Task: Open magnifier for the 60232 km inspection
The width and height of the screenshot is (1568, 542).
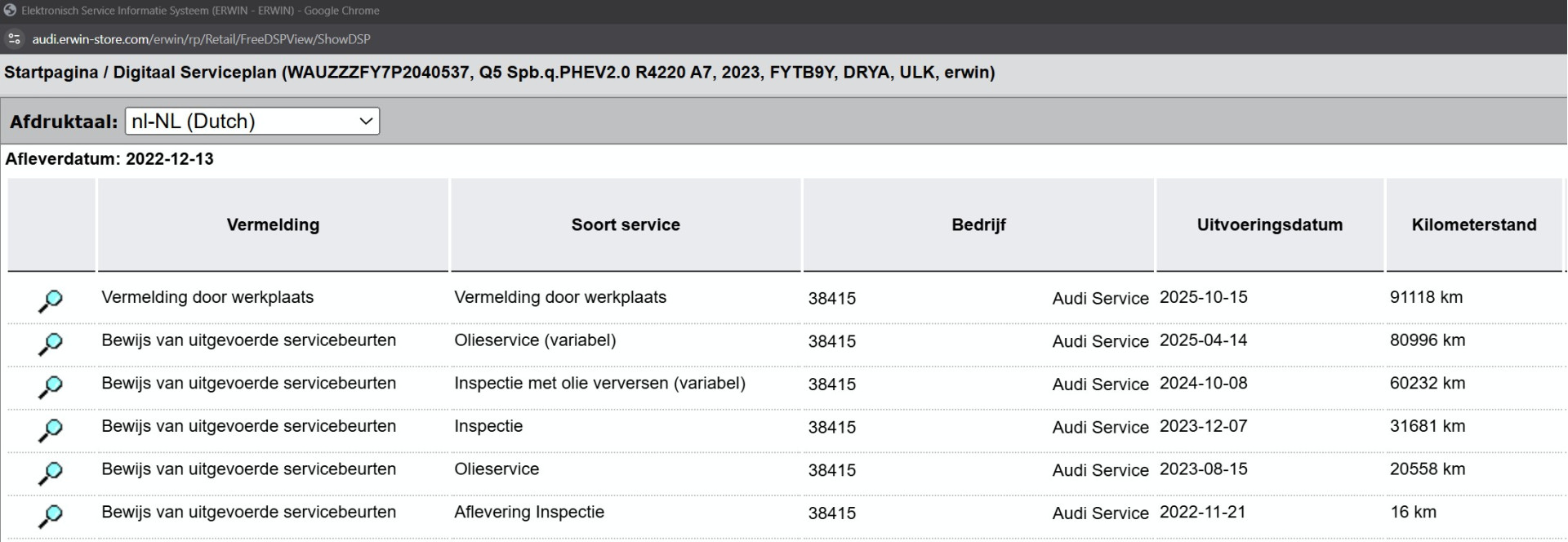Action: point(51,387)
